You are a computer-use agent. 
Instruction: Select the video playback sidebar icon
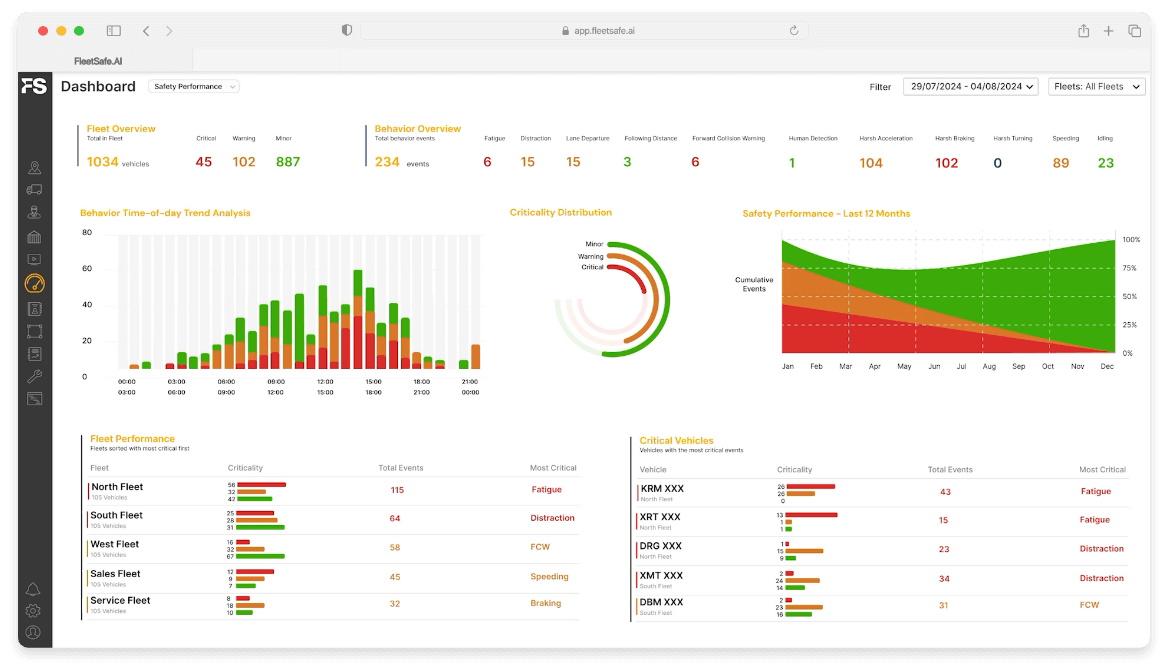tap(35, 260)
